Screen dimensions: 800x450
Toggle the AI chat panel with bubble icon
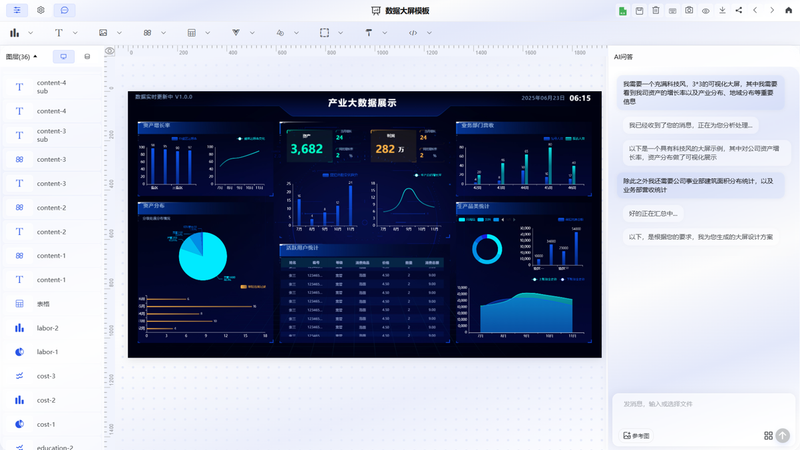coord(64,10)
